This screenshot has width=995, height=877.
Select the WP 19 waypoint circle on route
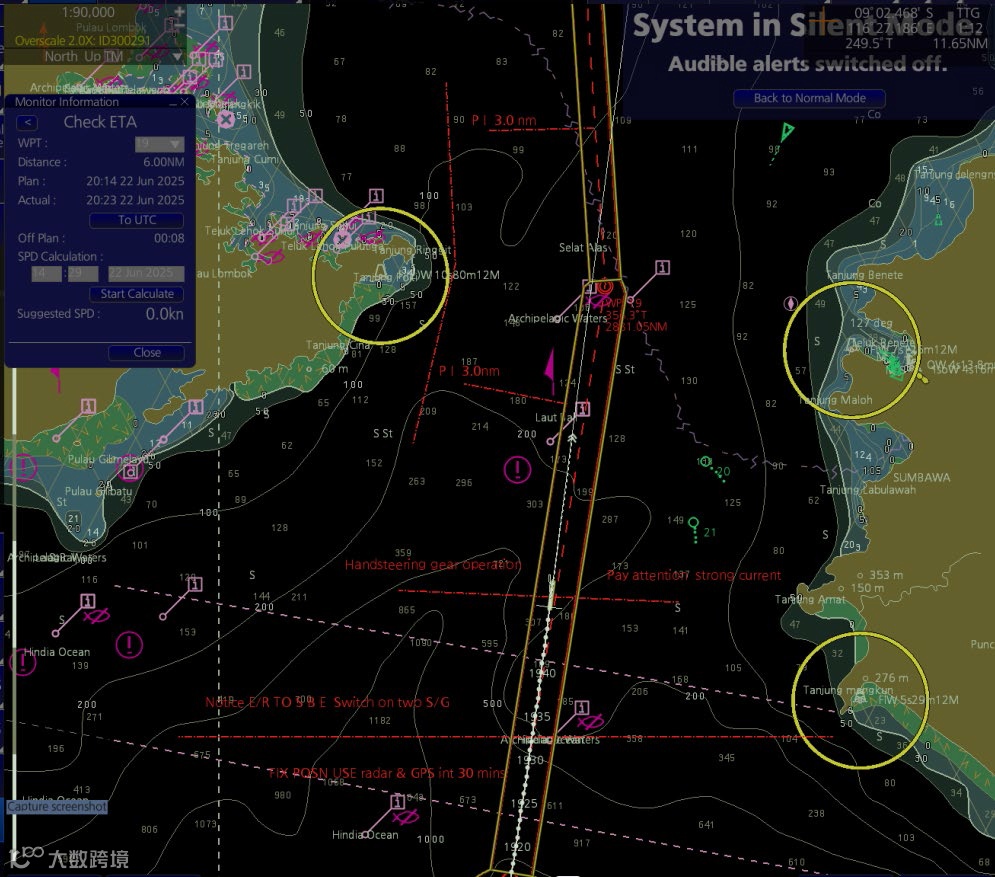[x=605, y=287]
